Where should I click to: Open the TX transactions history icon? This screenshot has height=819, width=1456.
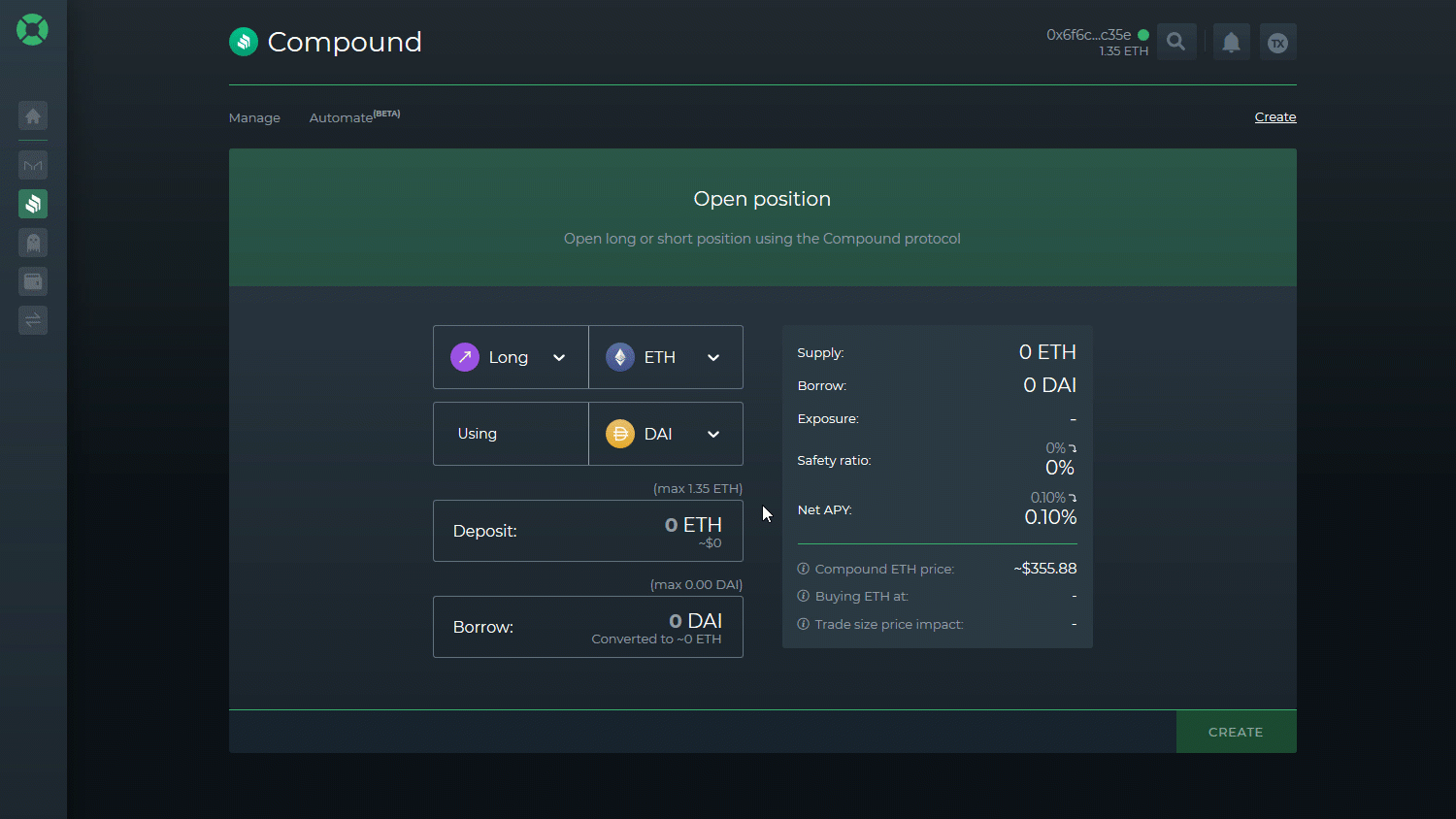1278,42
